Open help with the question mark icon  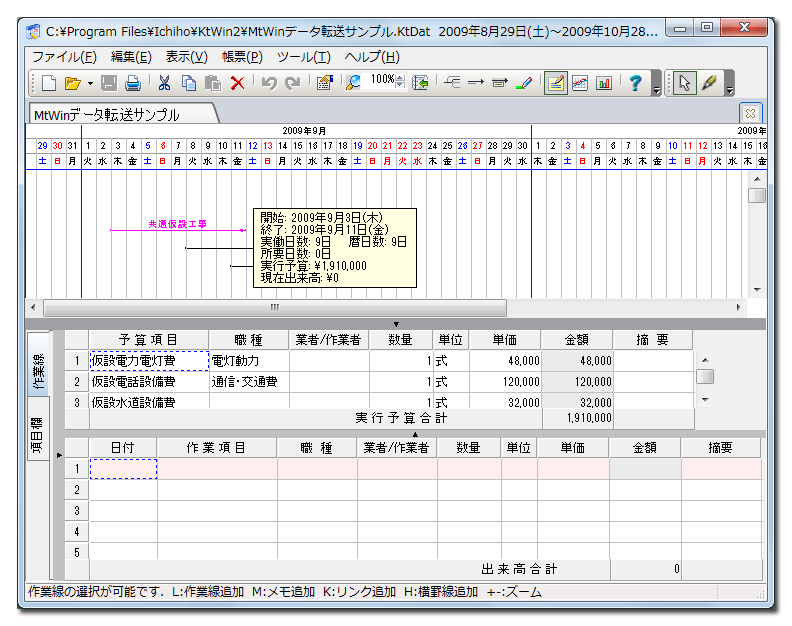635,82
